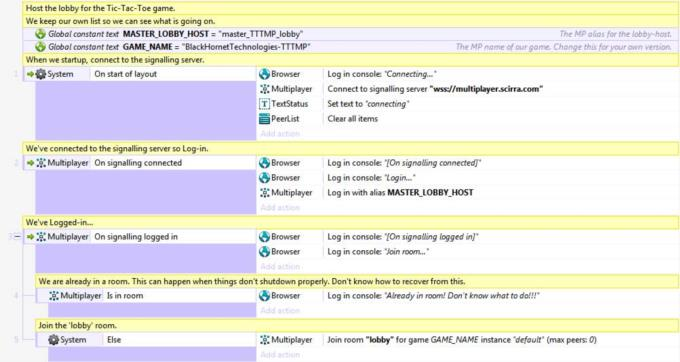
Task: Select the GAME_NAME global constant row
Action: pyautogui.click(x=351, y=47)
